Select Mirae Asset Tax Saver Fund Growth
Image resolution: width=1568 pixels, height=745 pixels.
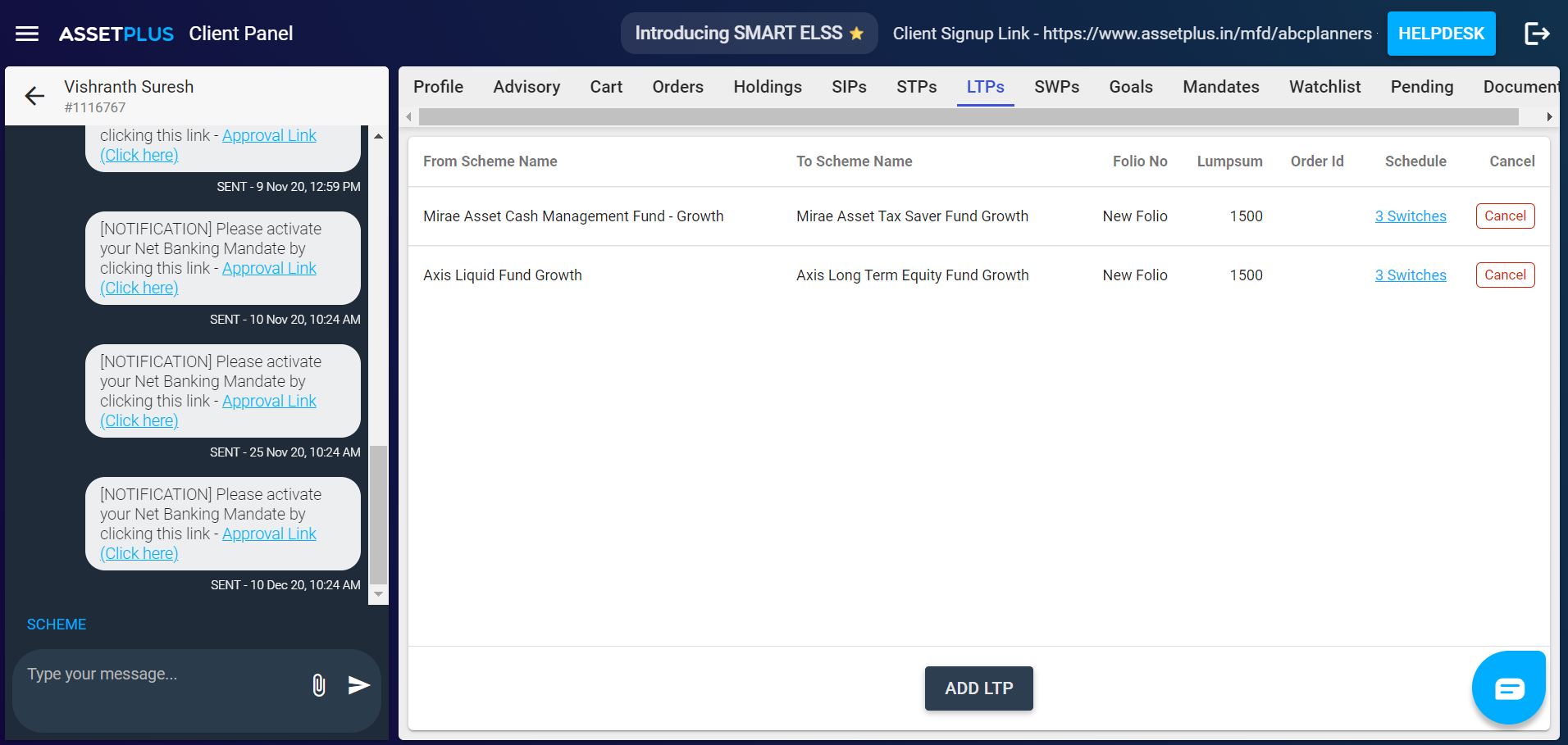pyautogui.click(x=912, y=216)
